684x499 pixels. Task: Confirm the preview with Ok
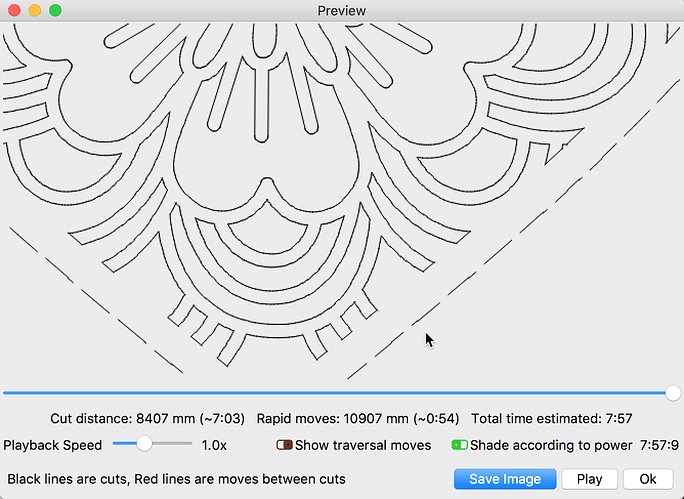click(648, 479)
